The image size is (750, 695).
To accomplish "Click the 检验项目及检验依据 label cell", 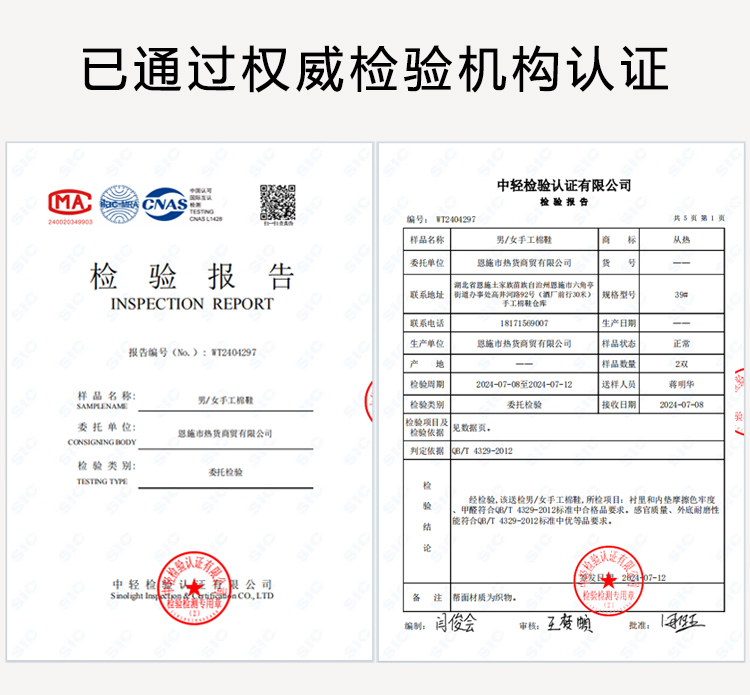I will click(427, 428).
